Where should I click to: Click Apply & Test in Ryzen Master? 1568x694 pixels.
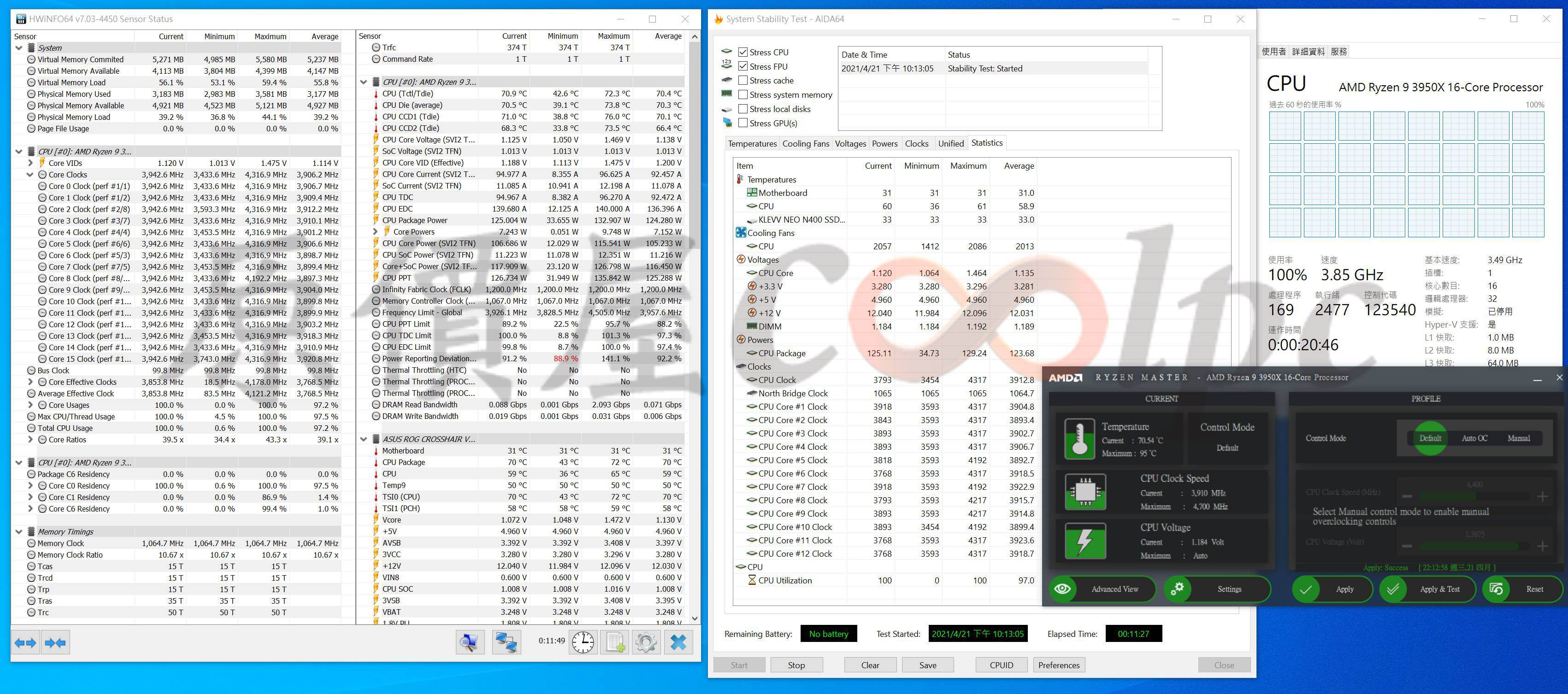1429,589
